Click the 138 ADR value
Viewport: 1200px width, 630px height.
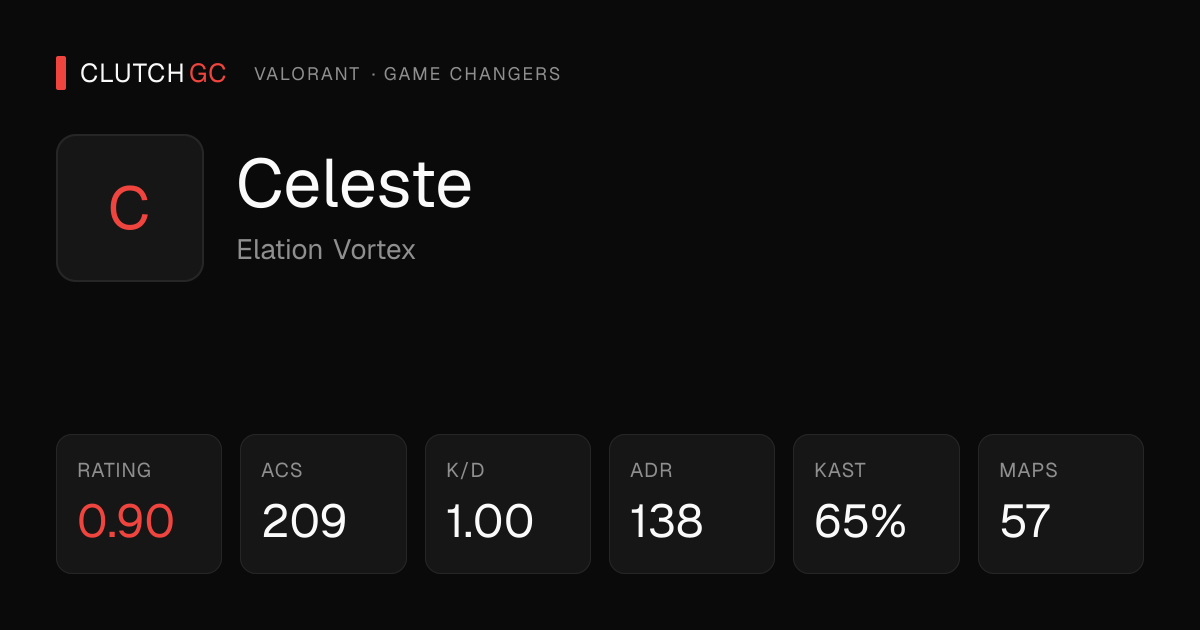[x=667, y=522]
